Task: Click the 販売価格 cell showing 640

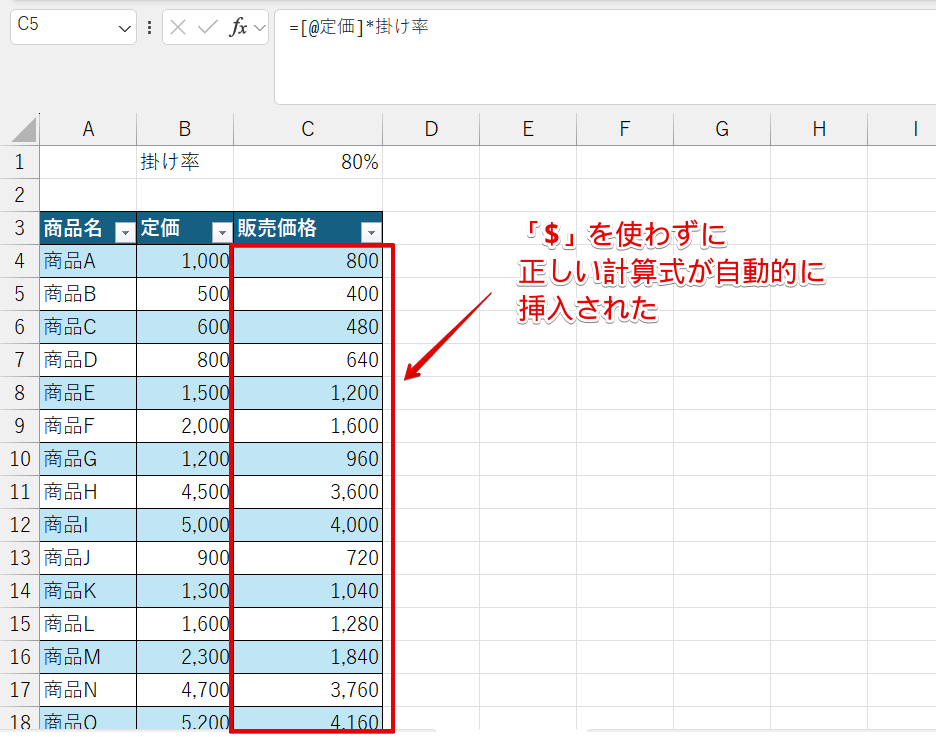Action: (308, 360)
